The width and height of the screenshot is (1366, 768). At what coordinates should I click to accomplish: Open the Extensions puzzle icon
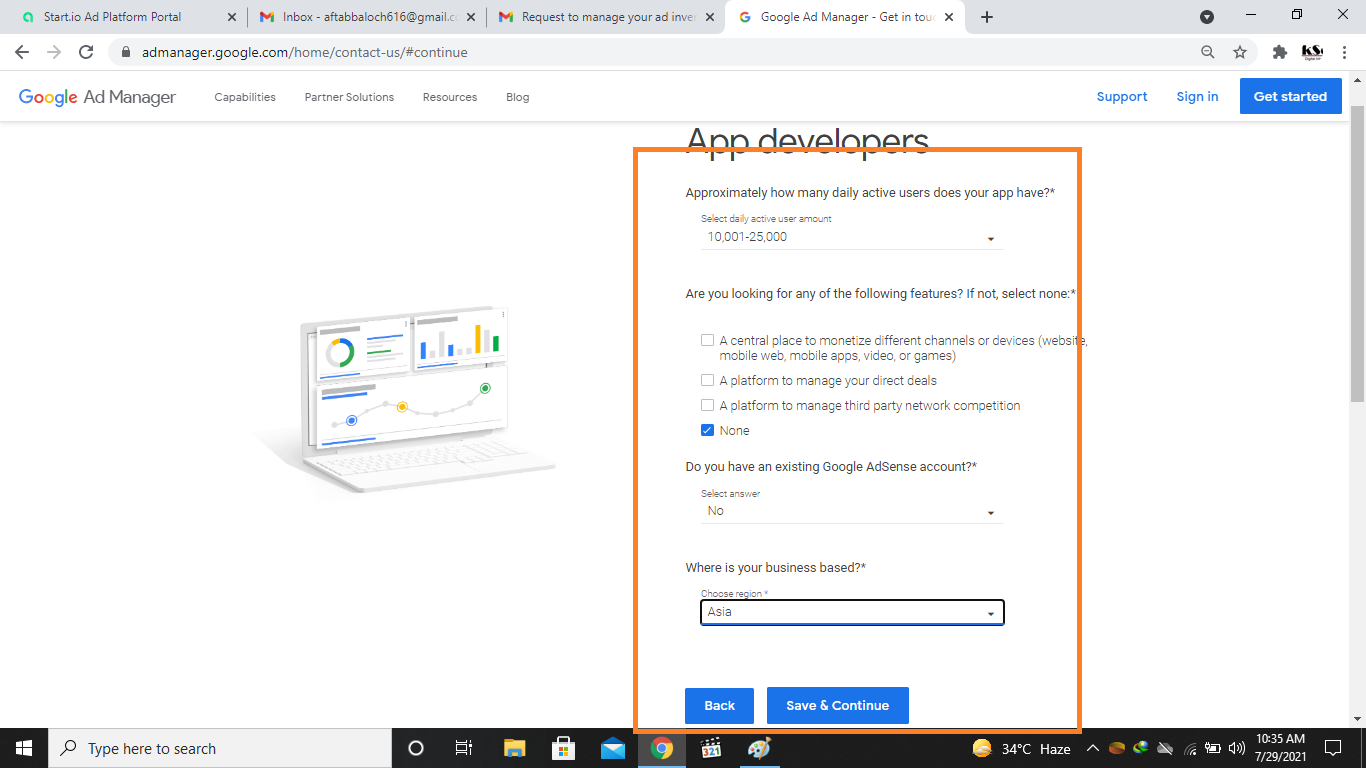click(1279, 52)
